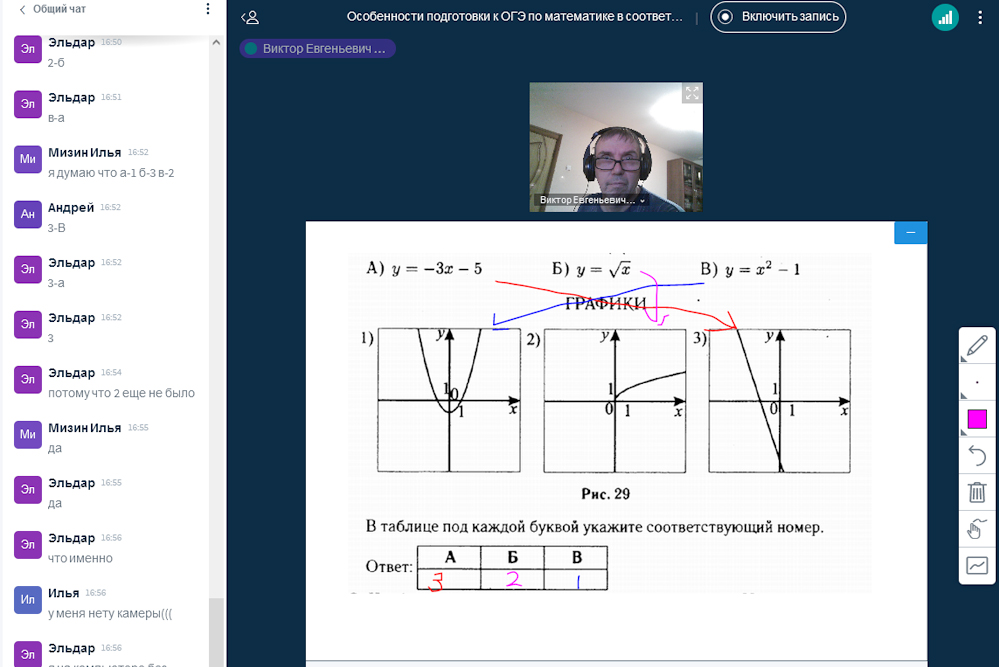The width and height of the screenshot is (1000, 667).
Task: Make the webcam video fullscreen
Action: point(691,93)
